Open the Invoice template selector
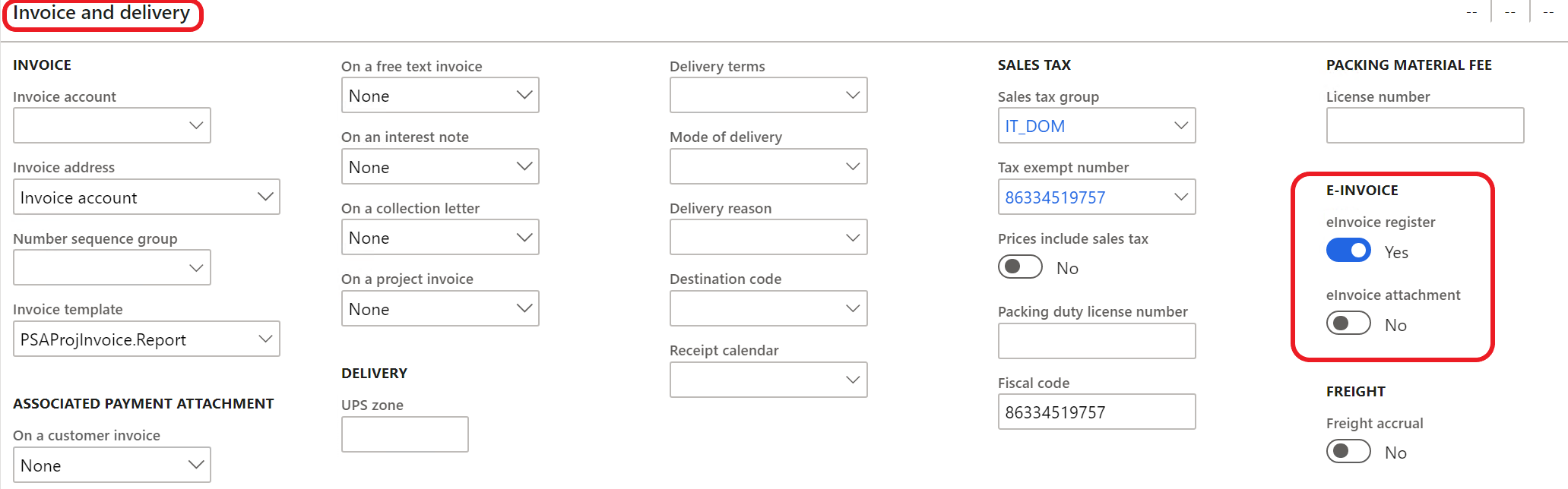Screen dimensions: 1568x489 pyautogui.click(x=265, y=339)
